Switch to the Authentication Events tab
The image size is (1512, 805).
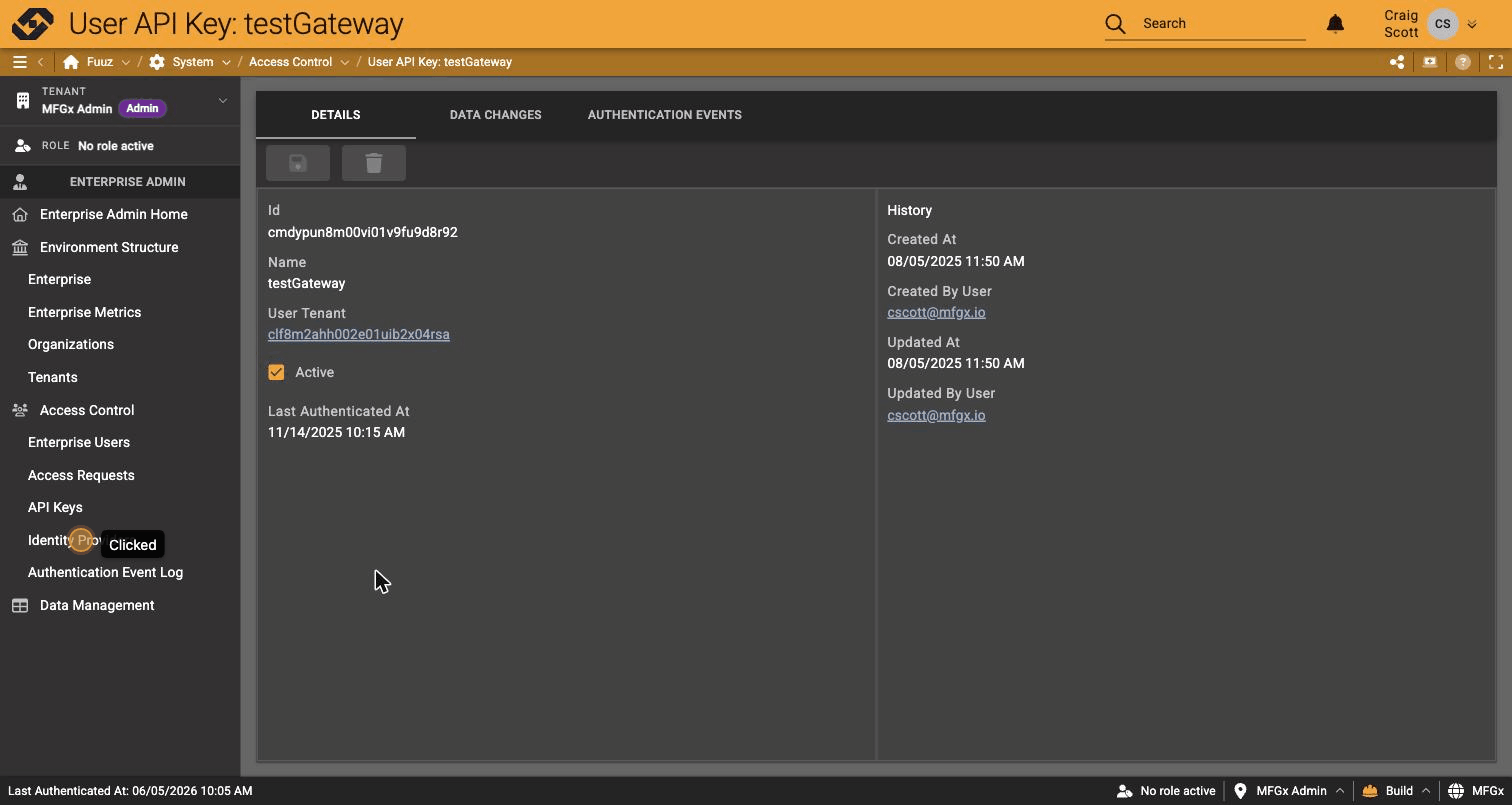pyautogui.click(x=665, y=115)
